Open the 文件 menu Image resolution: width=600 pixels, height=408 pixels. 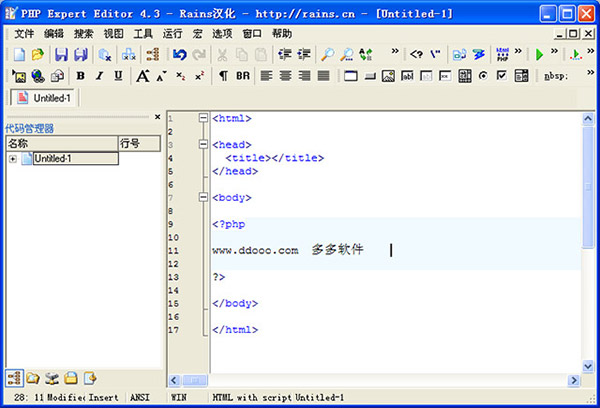pos(24,34)
